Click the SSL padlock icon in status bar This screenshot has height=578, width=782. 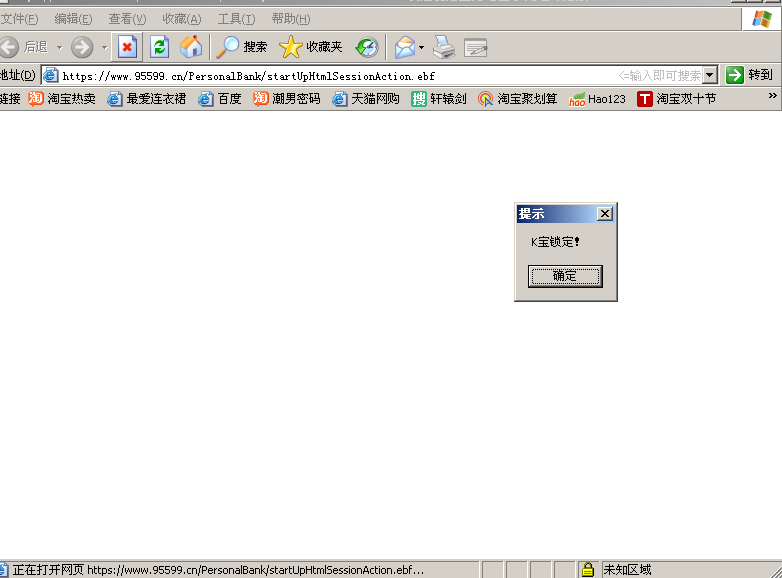coord(588,570)
